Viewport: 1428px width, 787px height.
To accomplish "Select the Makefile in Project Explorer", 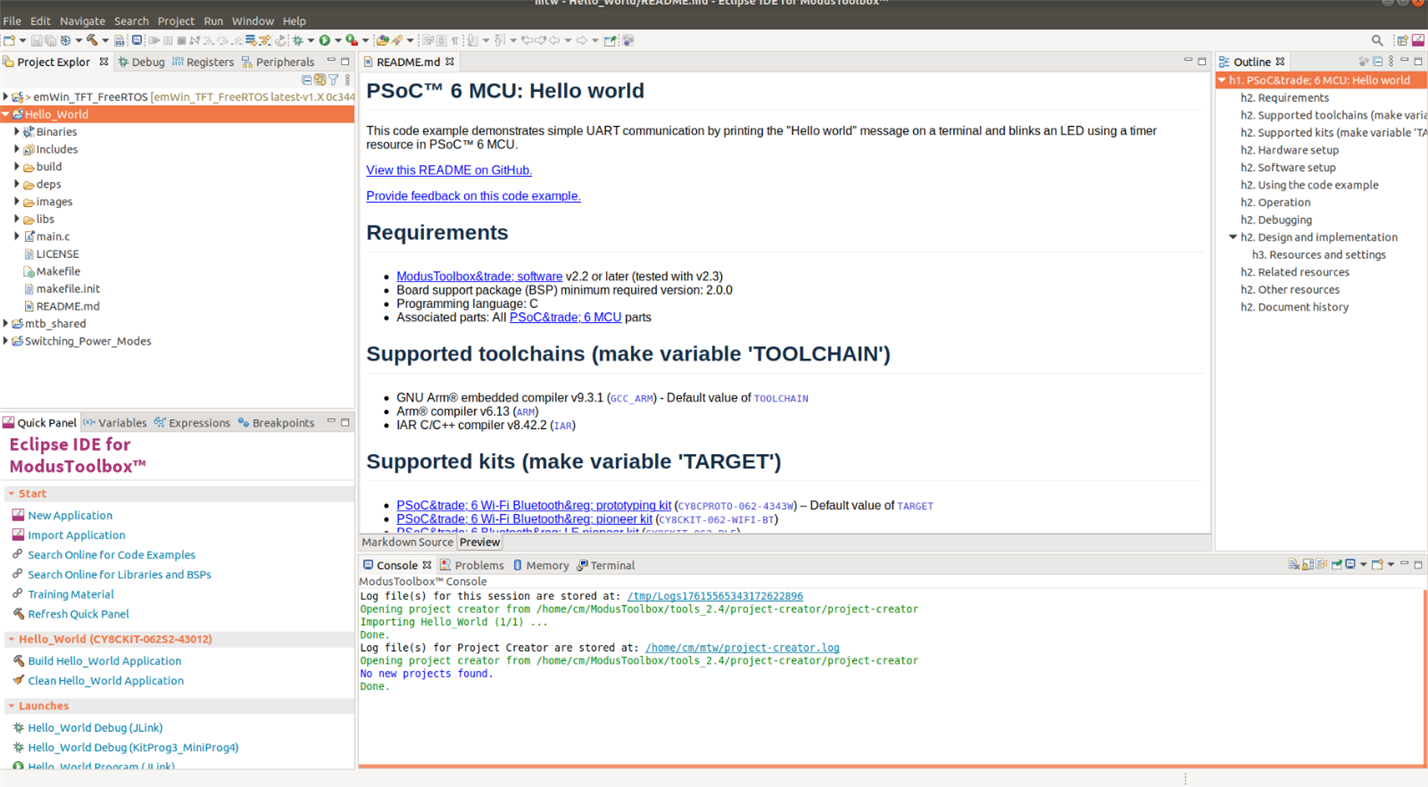I will point(58,271).
